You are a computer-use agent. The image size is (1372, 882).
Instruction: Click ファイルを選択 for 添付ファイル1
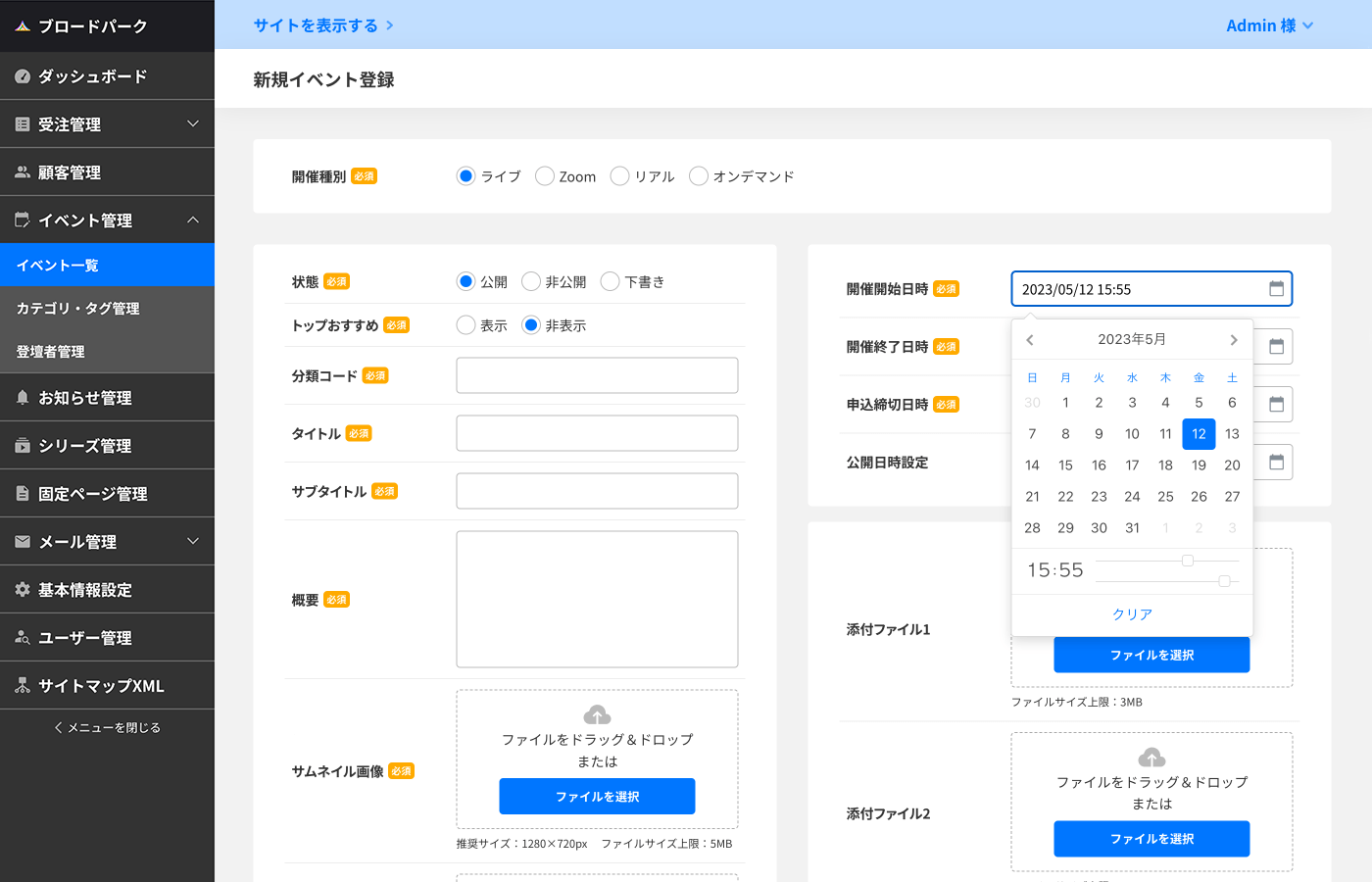point(1151,655)
